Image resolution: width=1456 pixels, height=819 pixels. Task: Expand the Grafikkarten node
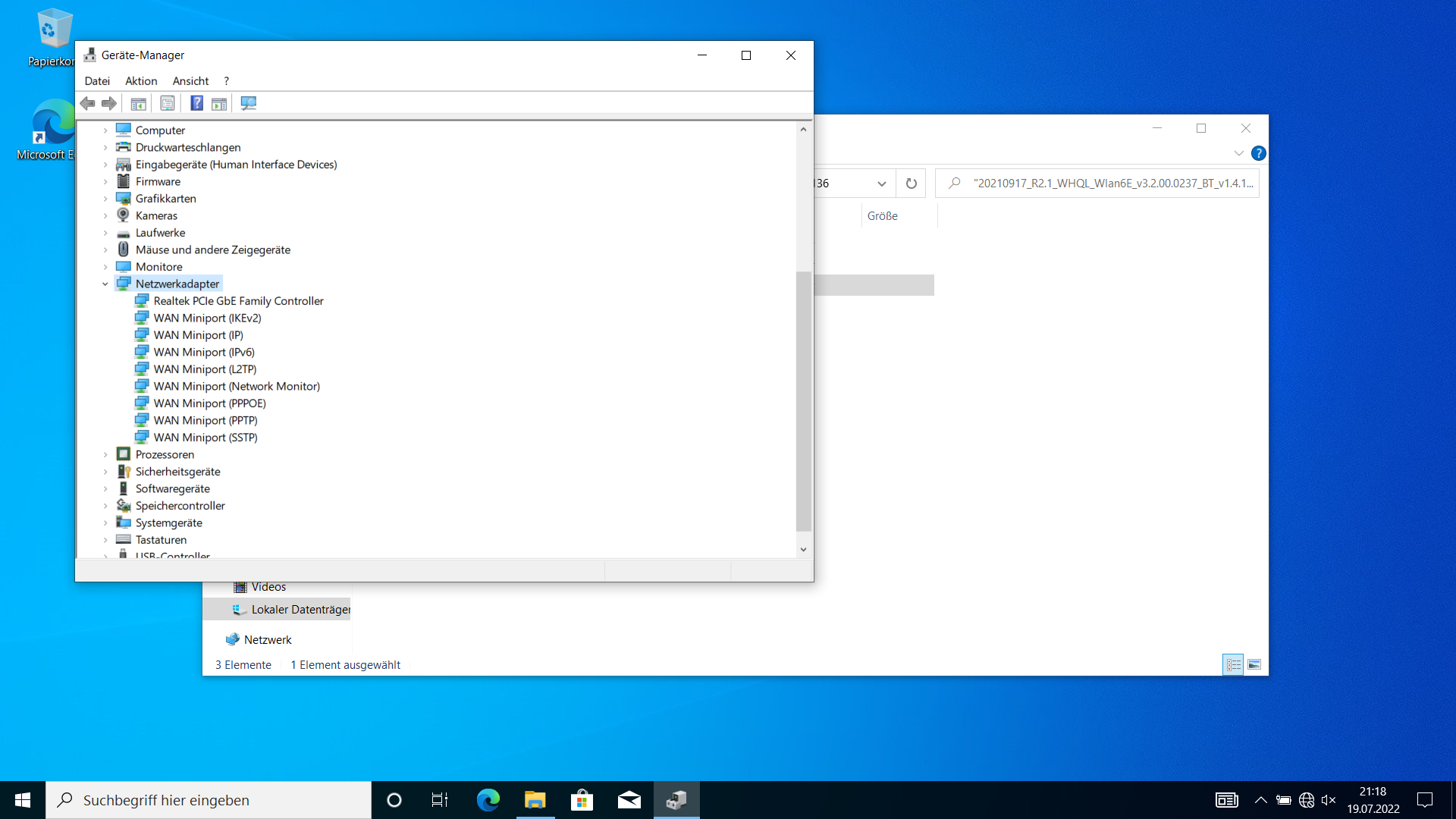(105, 199)
